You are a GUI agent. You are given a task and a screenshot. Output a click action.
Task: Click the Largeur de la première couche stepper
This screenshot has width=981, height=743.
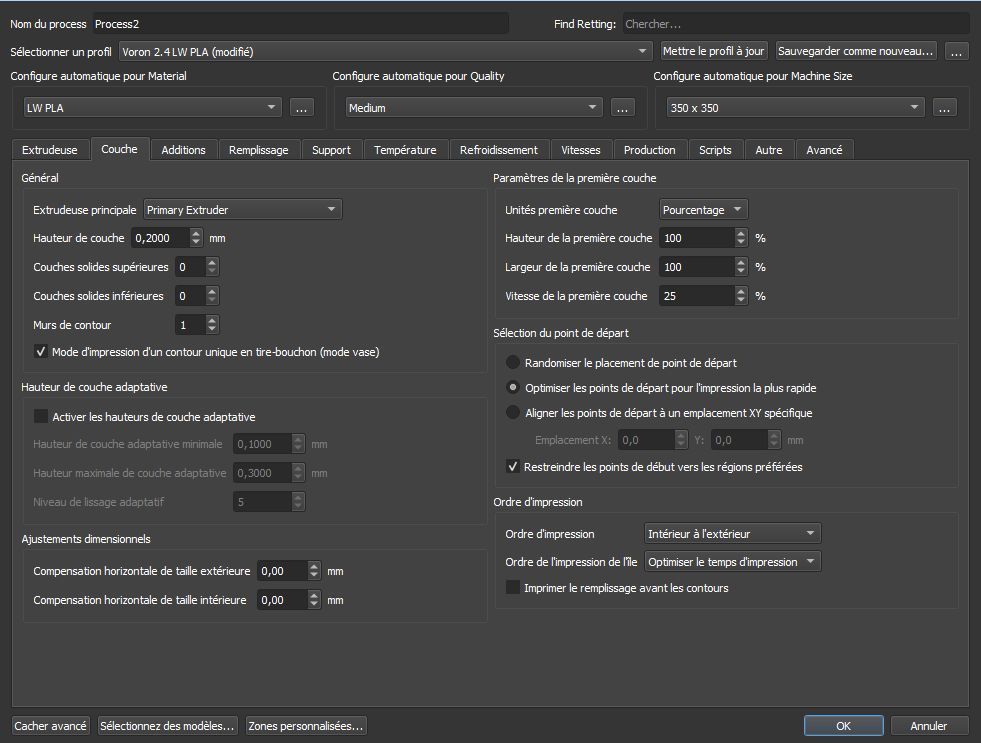click(741, 266)
